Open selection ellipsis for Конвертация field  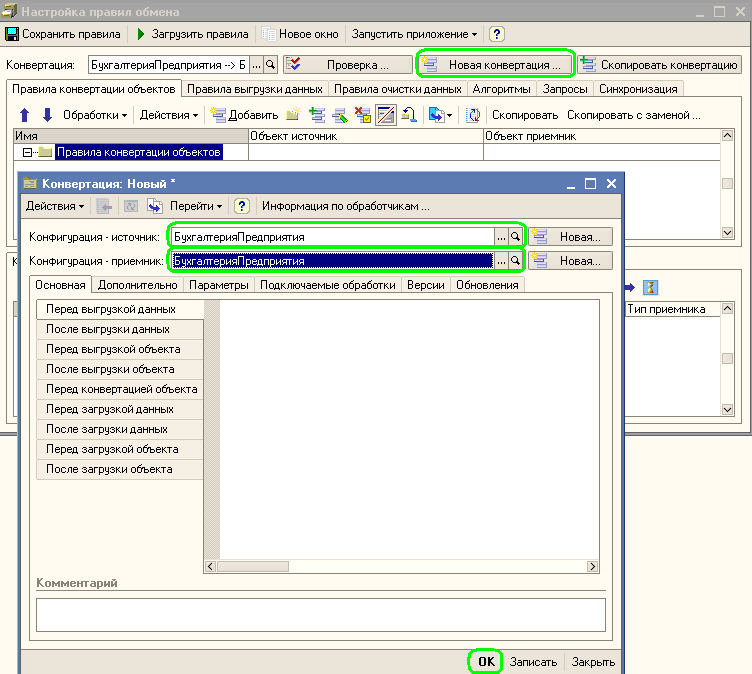(x=257, y=65)
